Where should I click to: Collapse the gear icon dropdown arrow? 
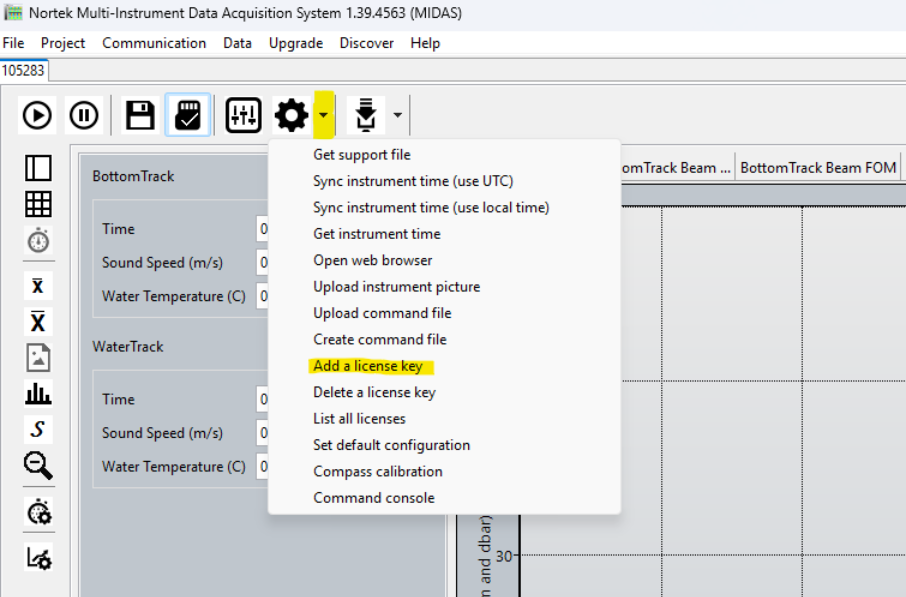coord(324,115)
